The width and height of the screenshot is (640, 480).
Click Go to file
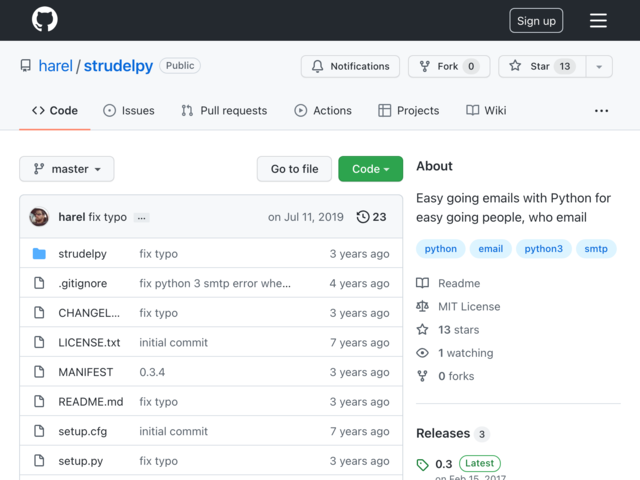coord(294,169)
